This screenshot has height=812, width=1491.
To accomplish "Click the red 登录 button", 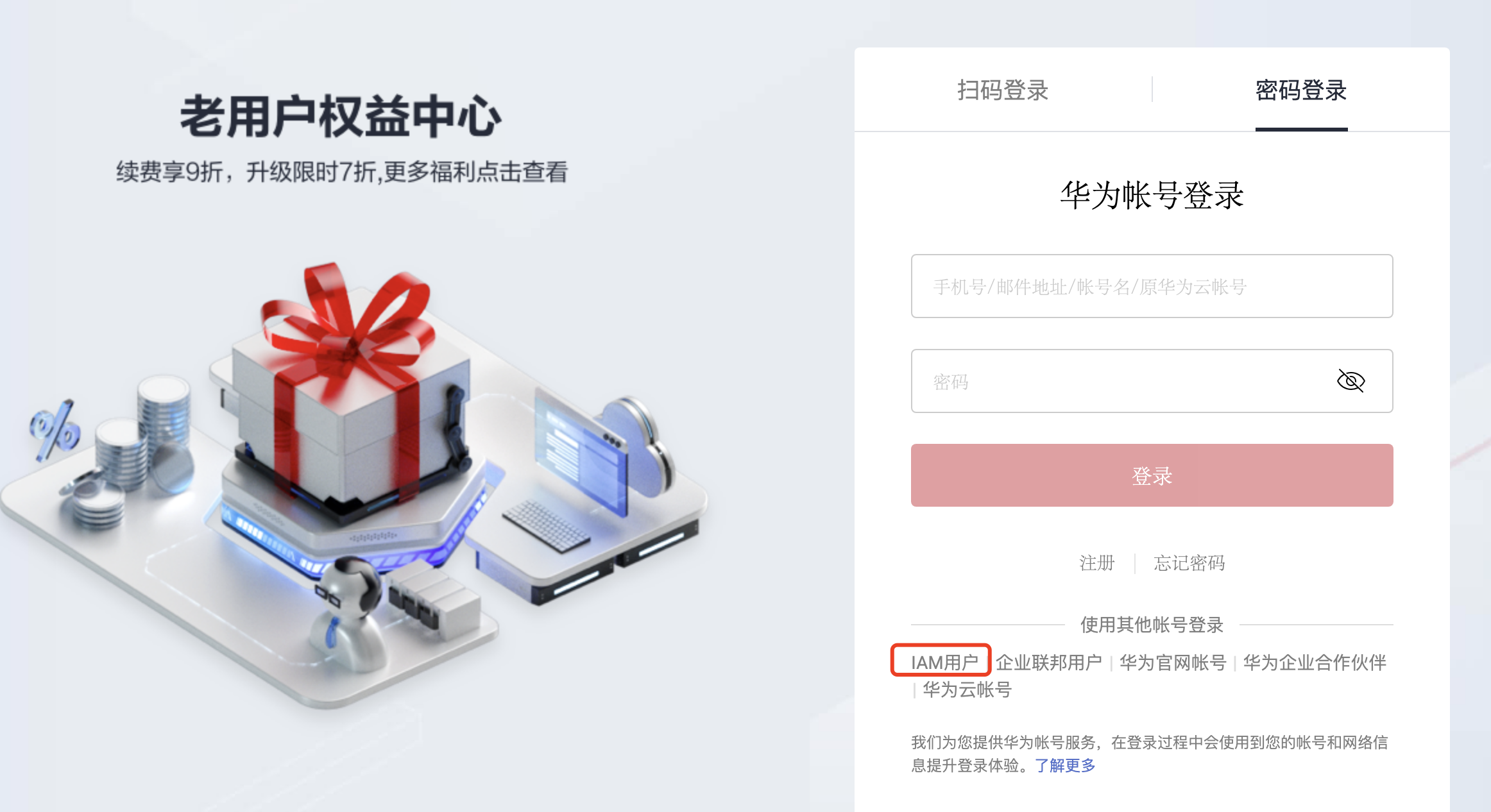I will click(1152, 475).
